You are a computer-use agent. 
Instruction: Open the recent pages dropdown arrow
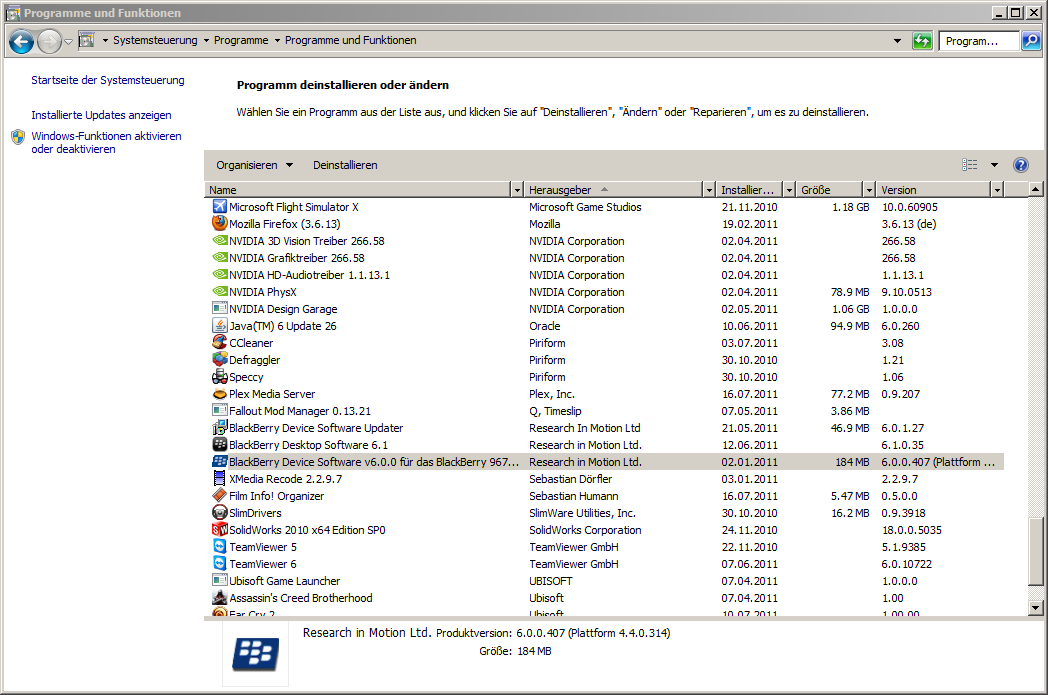[x=68, y=41]
